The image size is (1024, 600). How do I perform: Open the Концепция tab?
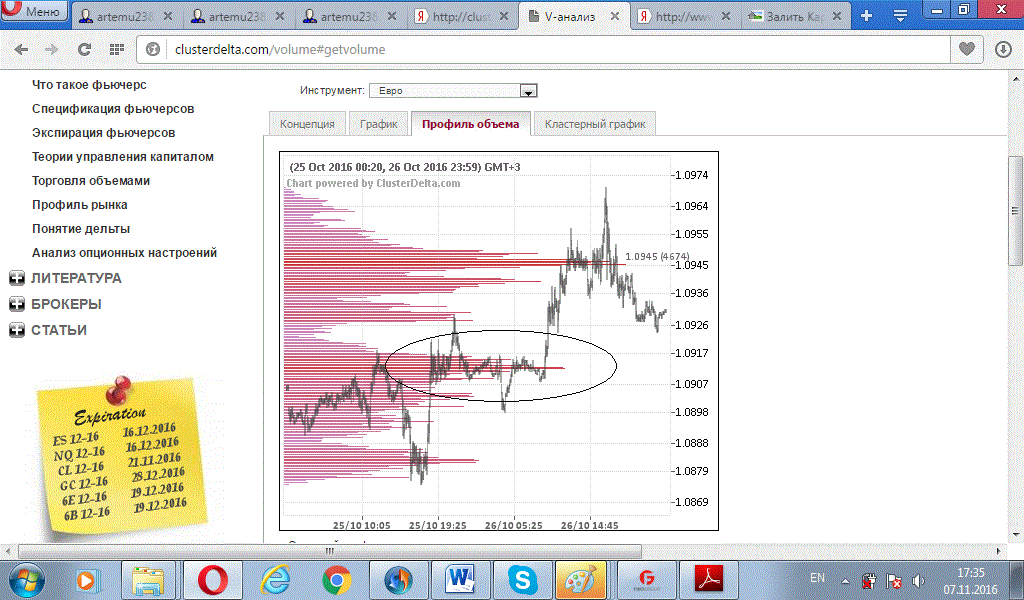coord(307,124)
